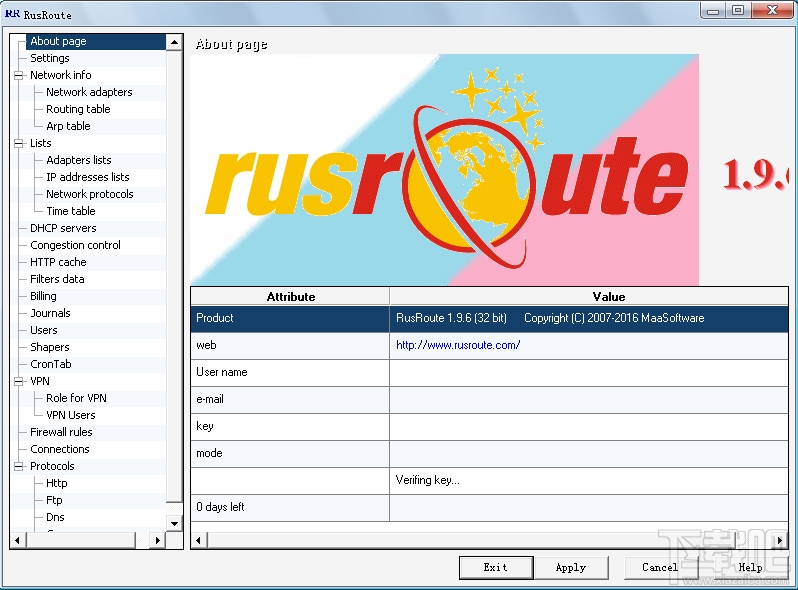Click the tree scroll-down arrow
Screen dimensions: 798x590
pos(174,523)
